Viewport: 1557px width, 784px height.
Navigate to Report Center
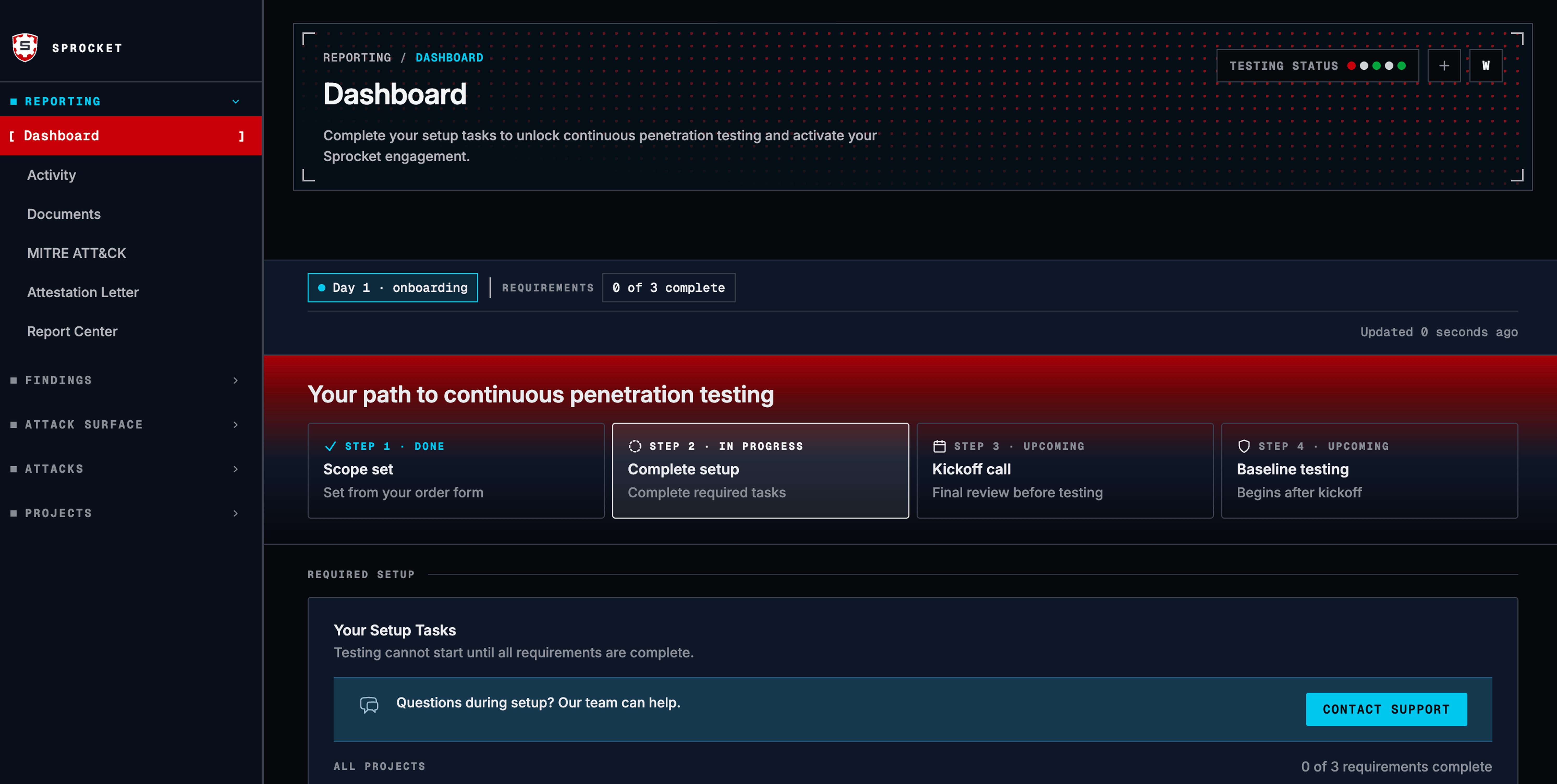click(72, 331)
